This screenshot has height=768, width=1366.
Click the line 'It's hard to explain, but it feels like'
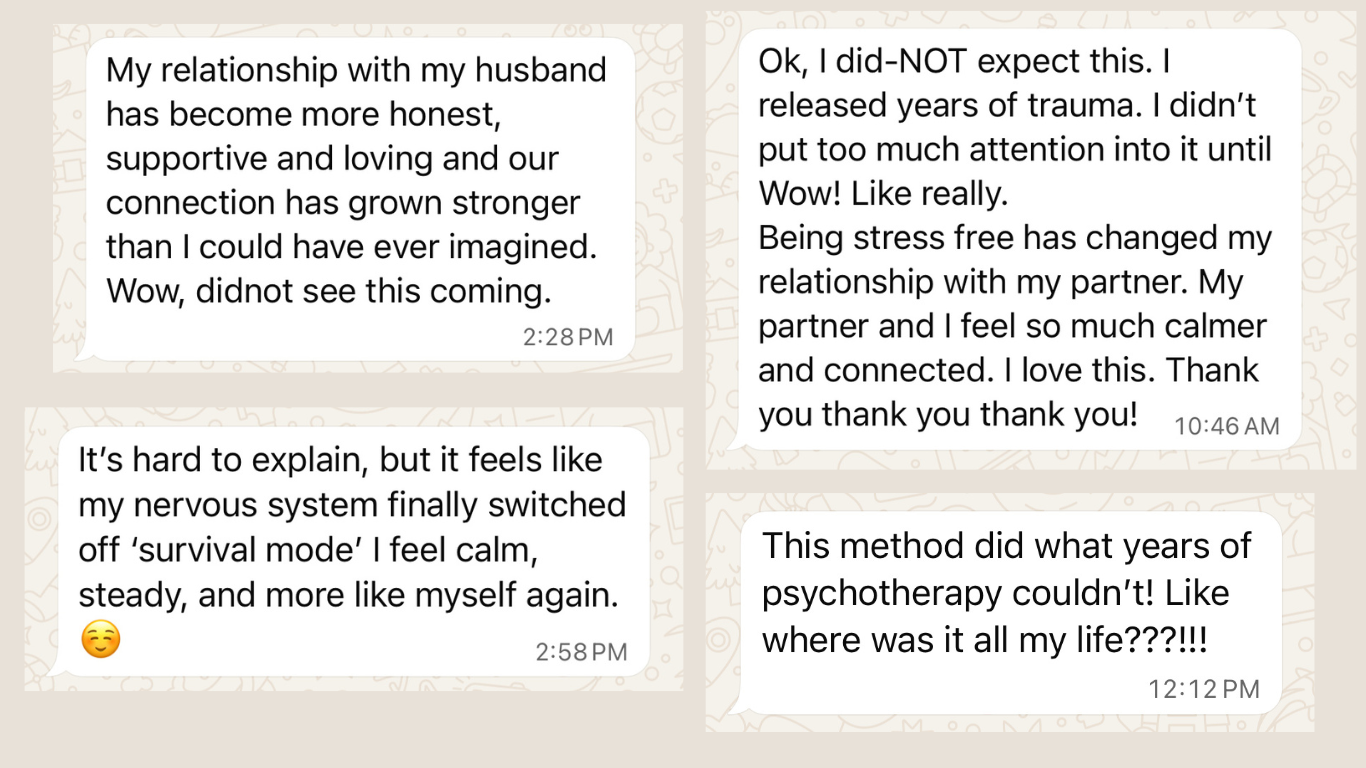tap(341, 460)
